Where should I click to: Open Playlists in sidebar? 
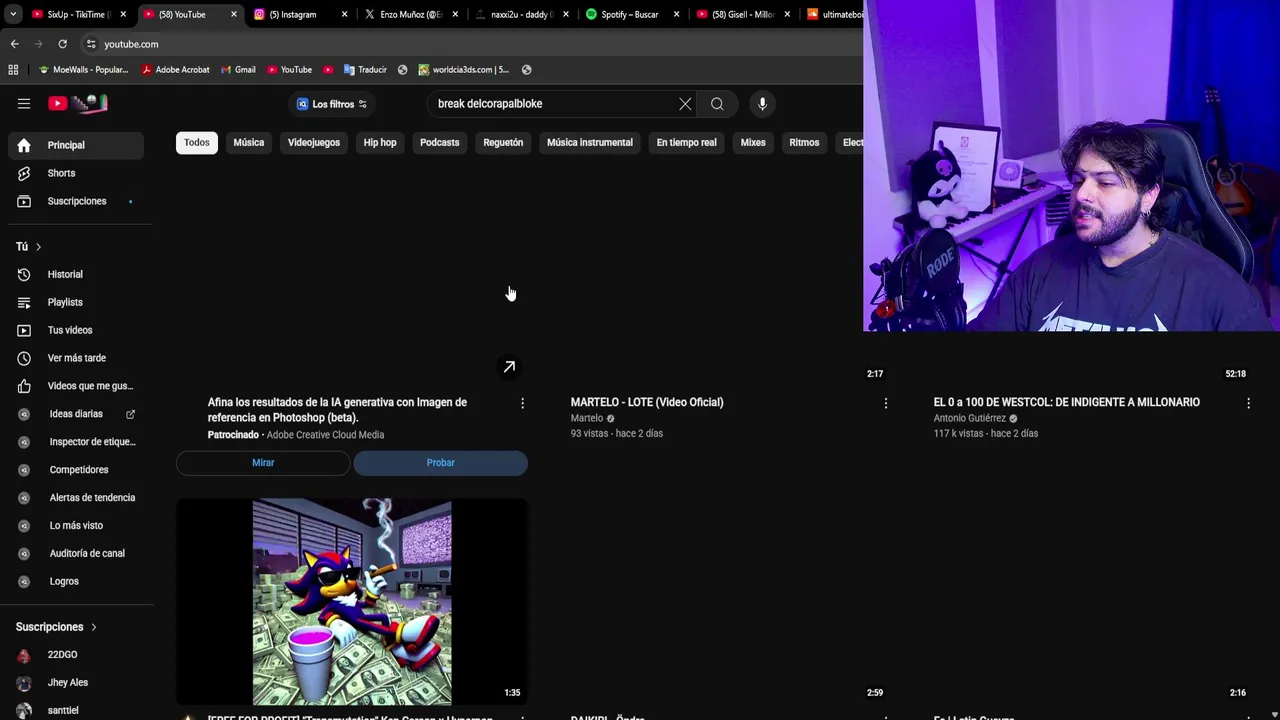76,302
